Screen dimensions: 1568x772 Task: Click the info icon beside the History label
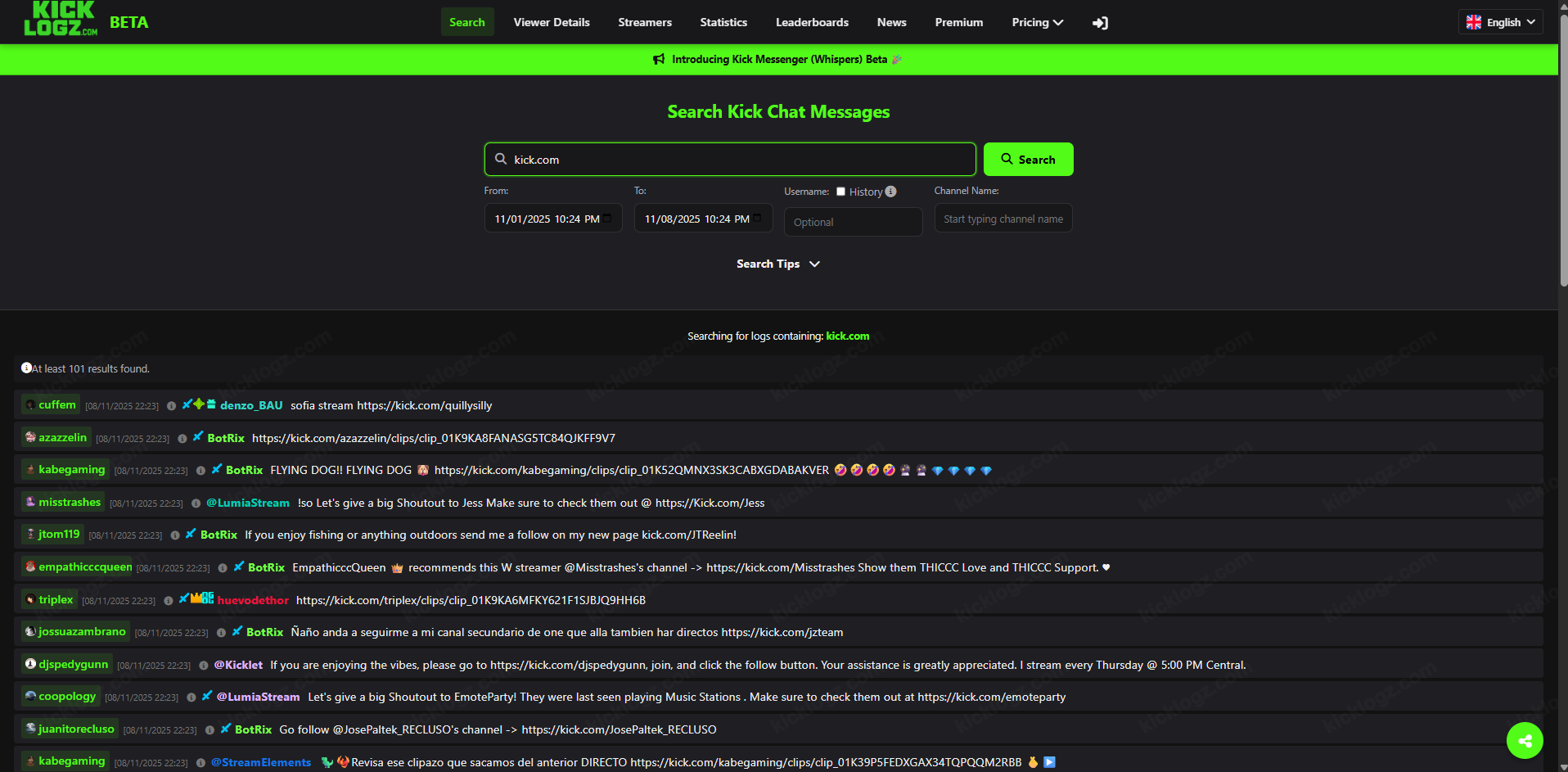click(x=890, y=191)
